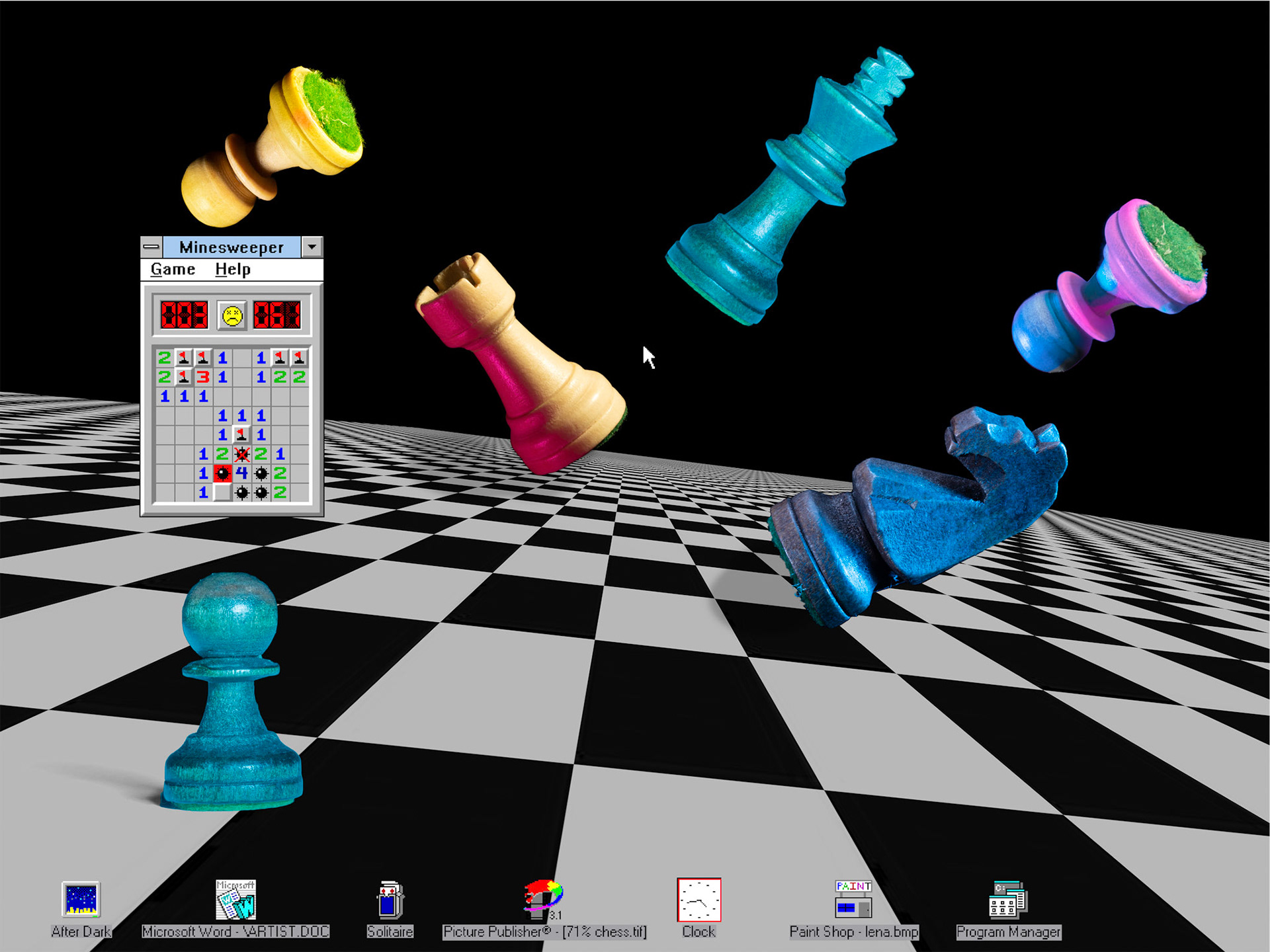The image size is (1270, 952).
Task: Click the flag surrounded by blue 1s
Action: click(242, 435)
